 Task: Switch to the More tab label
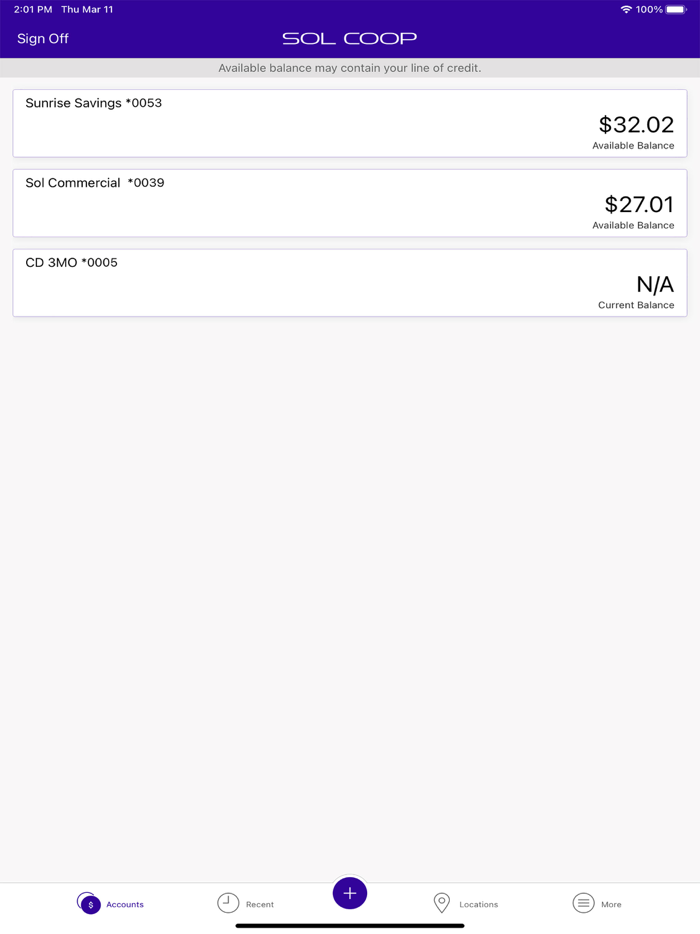click(611, 904)
